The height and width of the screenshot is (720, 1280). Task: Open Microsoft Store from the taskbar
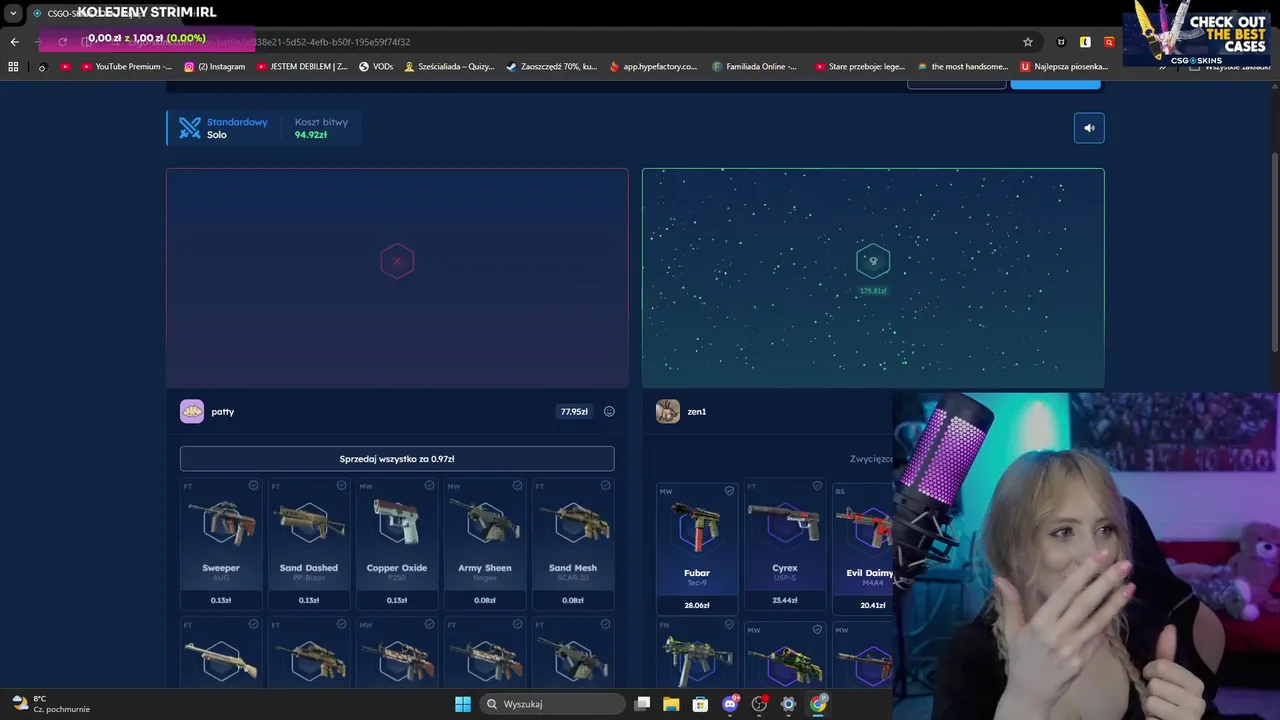pyautogui.click(x=700, y=704)
